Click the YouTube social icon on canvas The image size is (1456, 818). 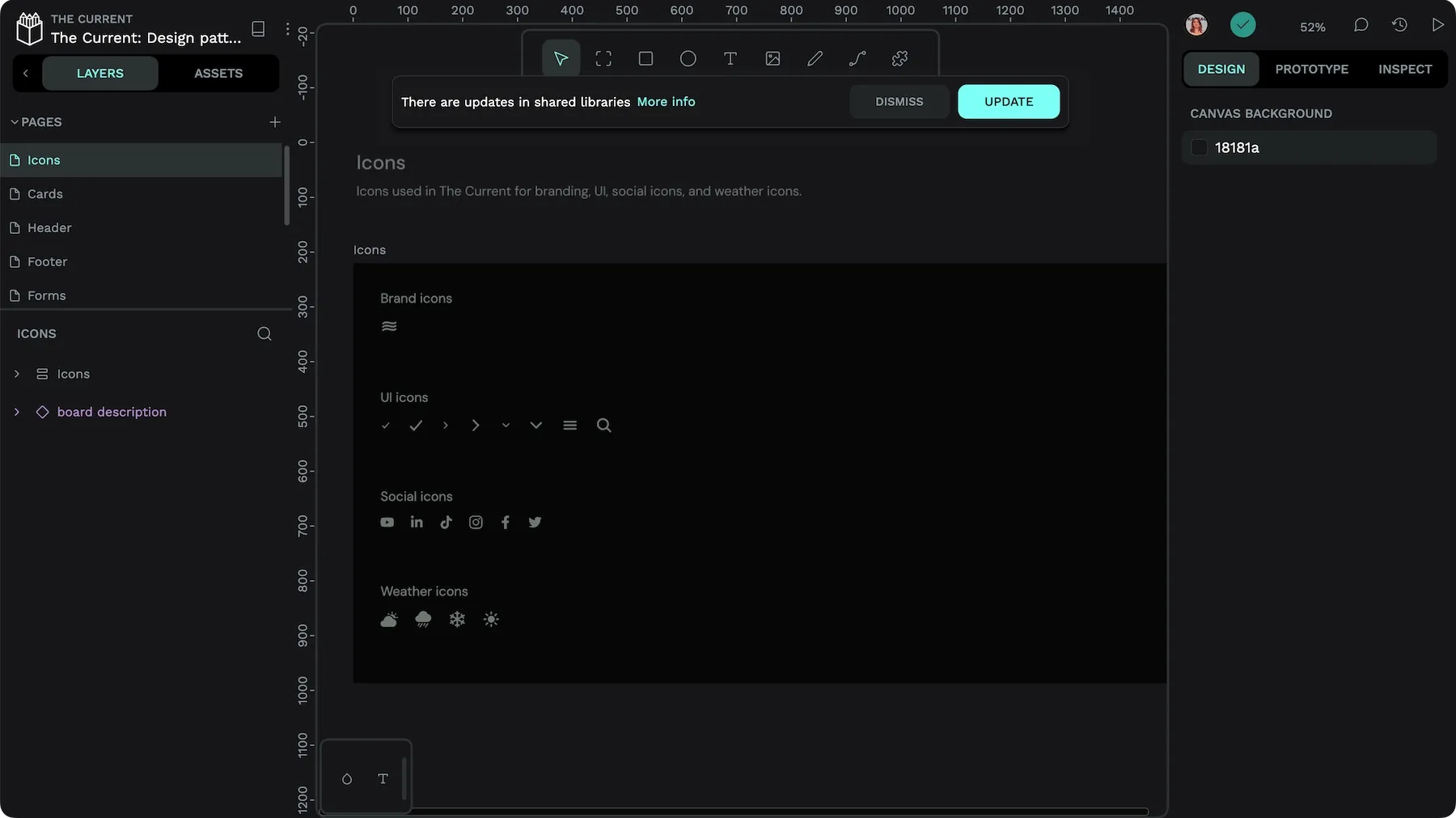[387, 522]
